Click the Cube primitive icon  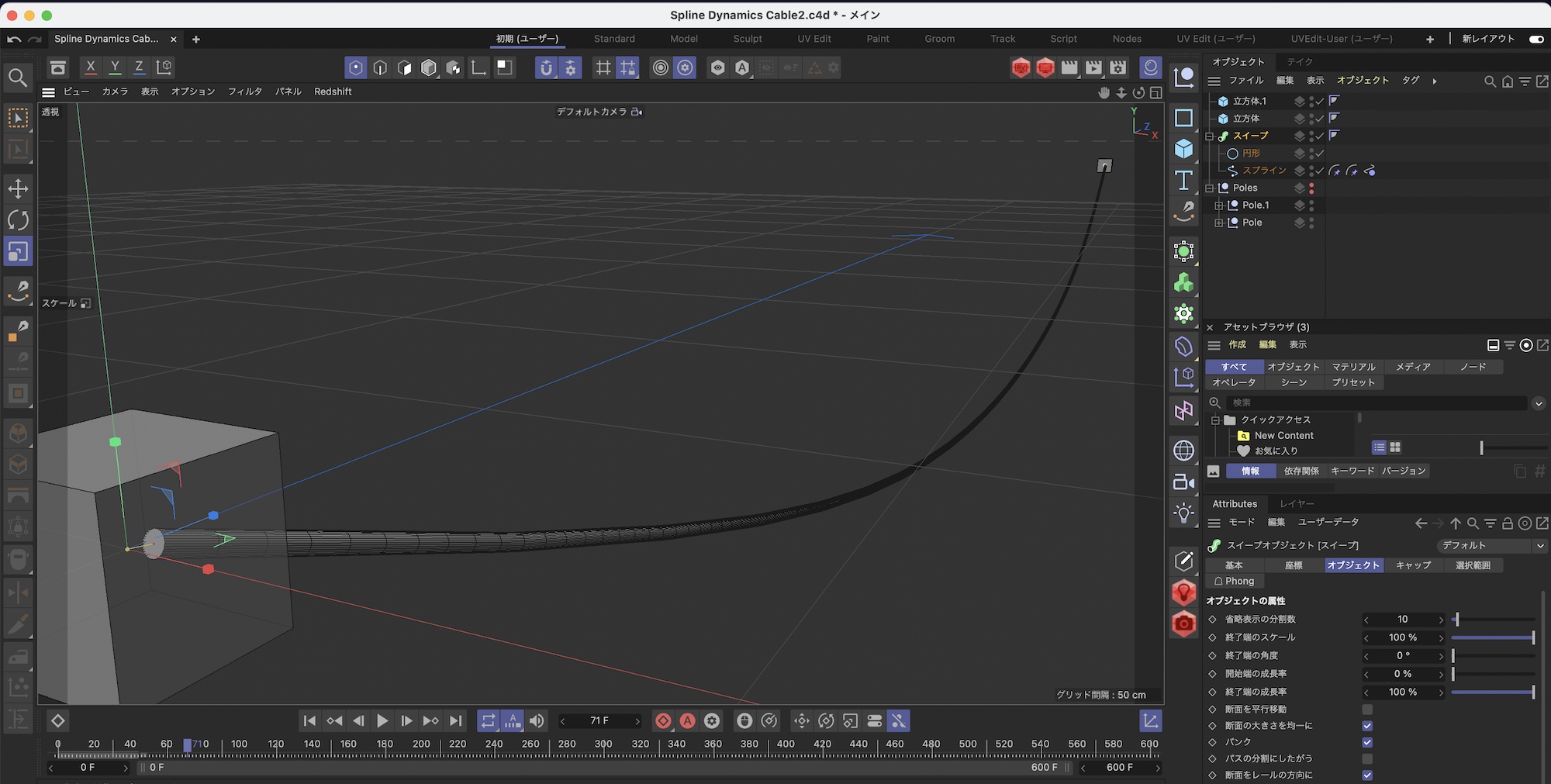click(1183, 149)
